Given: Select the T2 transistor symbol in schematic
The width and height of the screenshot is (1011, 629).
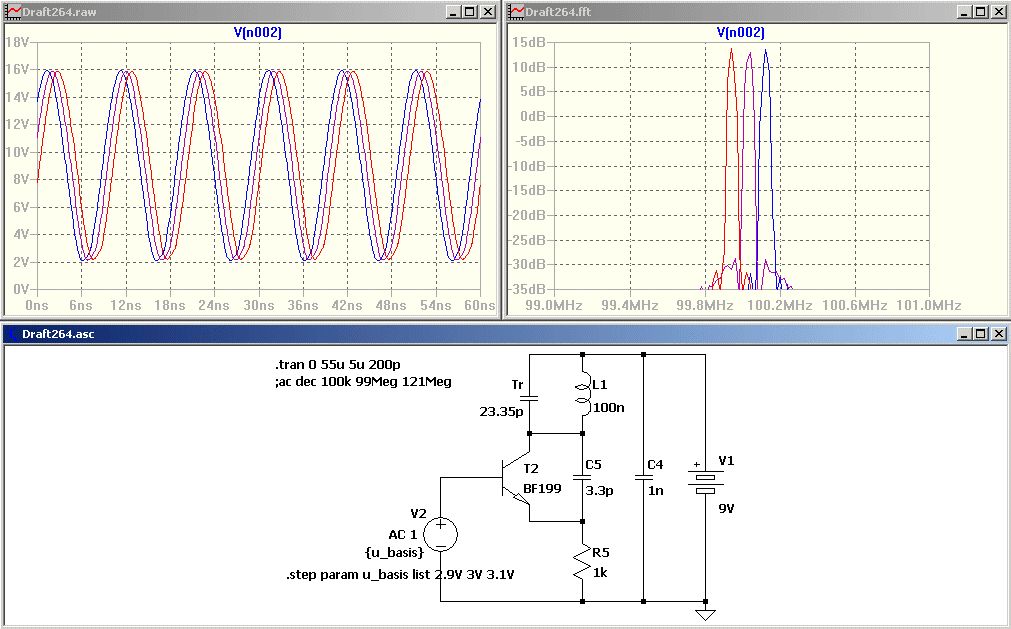Looking at the screenshot, I should (x=516, y=478).
